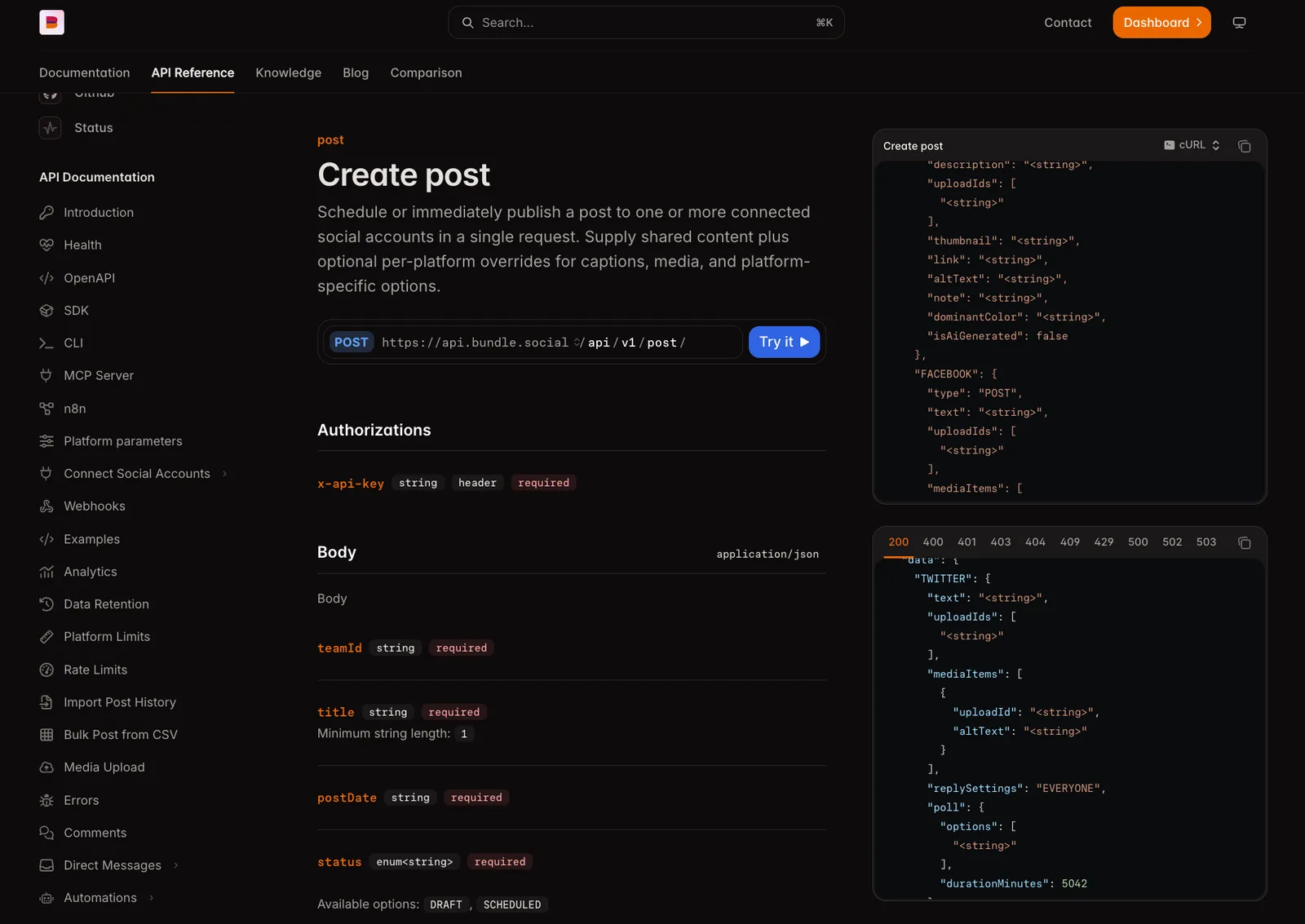Focus the Search input field
This screenshot has height=924, width=1305.
646,23
